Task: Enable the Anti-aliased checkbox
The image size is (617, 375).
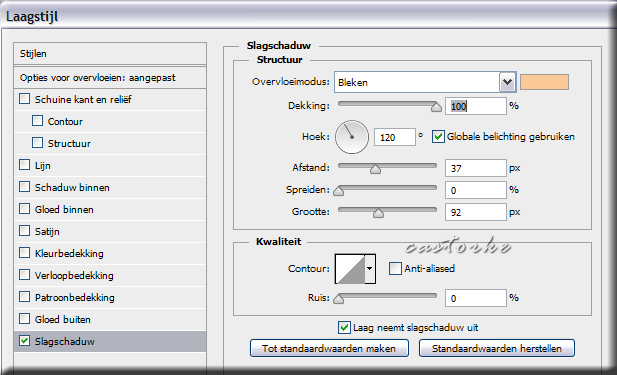Action: coord(395,268)
